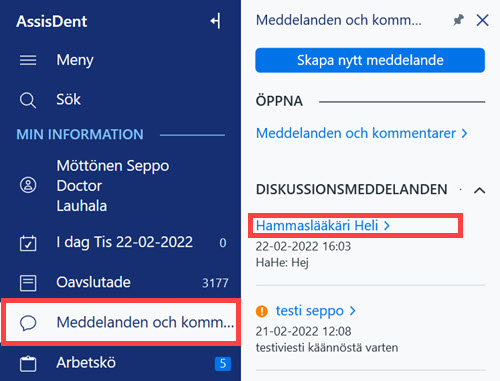This screenshot has height=381, width=500.
Task: Click the Sök magnifier icon
Action: point(28,100)
